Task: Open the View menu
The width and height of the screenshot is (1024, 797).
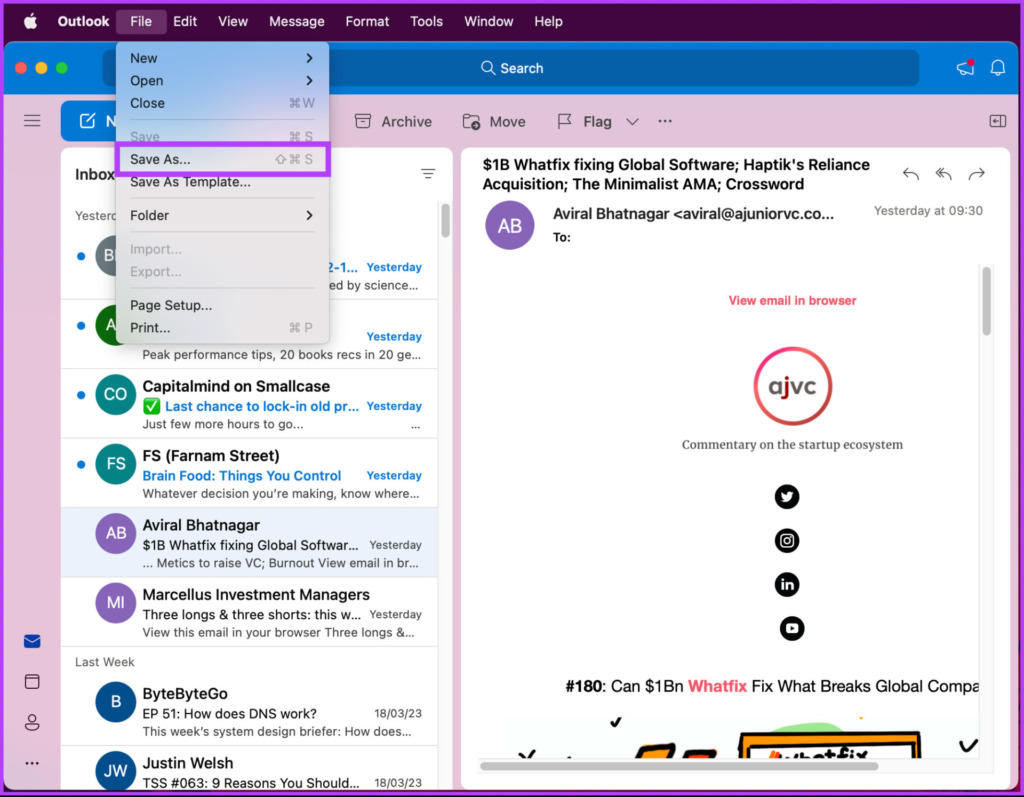Action: click(232, 22)
